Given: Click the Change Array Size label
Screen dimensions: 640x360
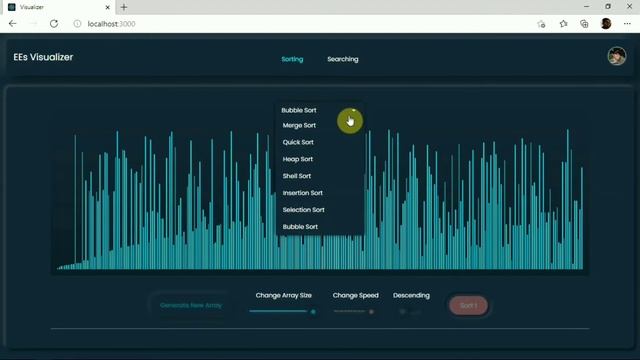Looking at the screenshot, I should click(284, 295).
